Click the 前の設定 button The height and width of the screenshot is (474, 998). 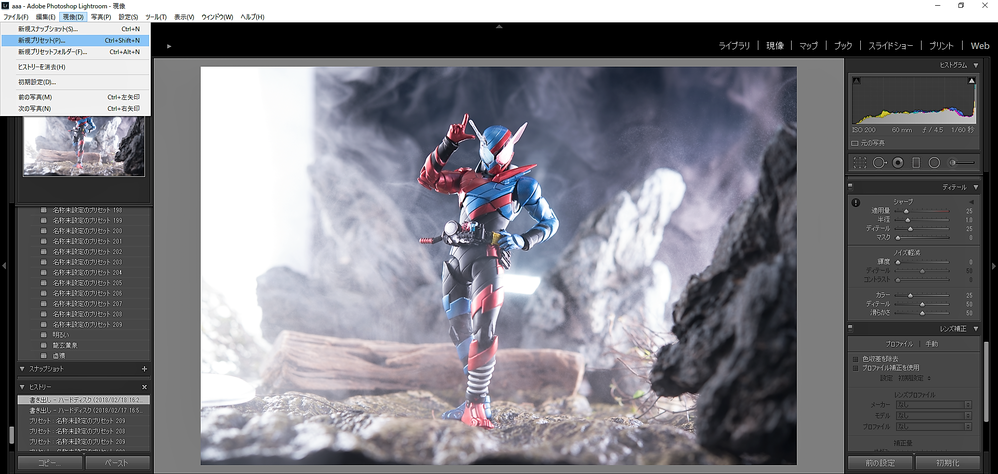pyautogui.click(x=880, y=463)
